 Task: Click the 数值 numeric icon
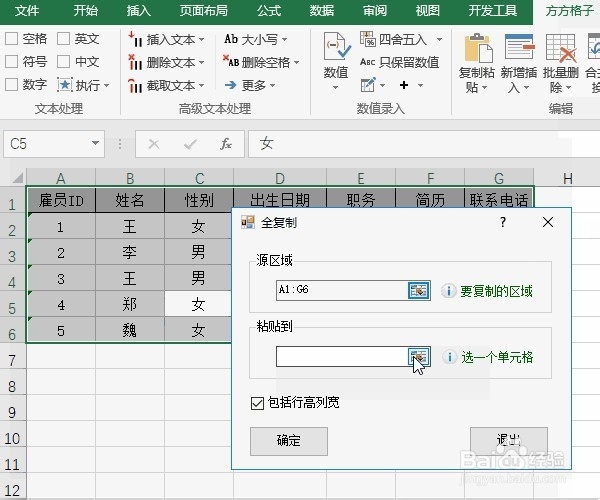[336, 47]
